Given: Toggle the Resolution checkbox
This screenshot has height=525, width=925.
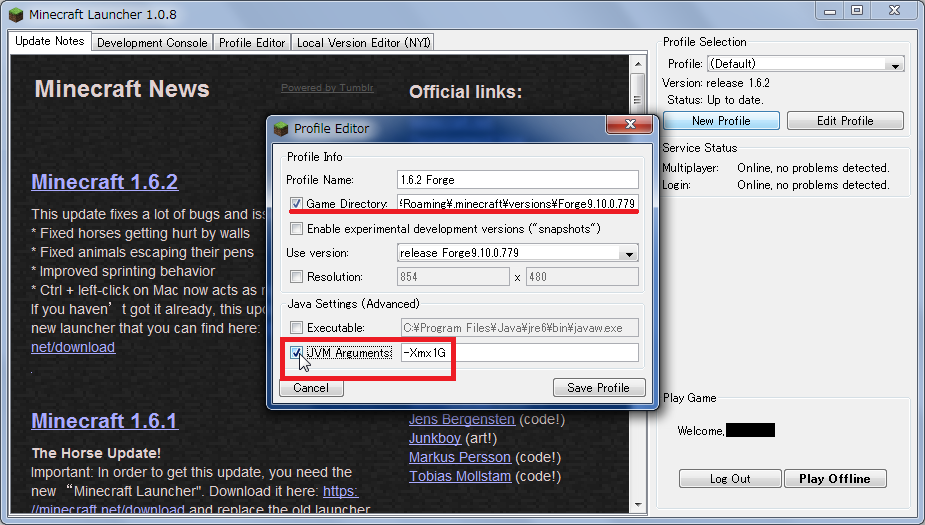Looking at the screenshot, I should 296,277.
